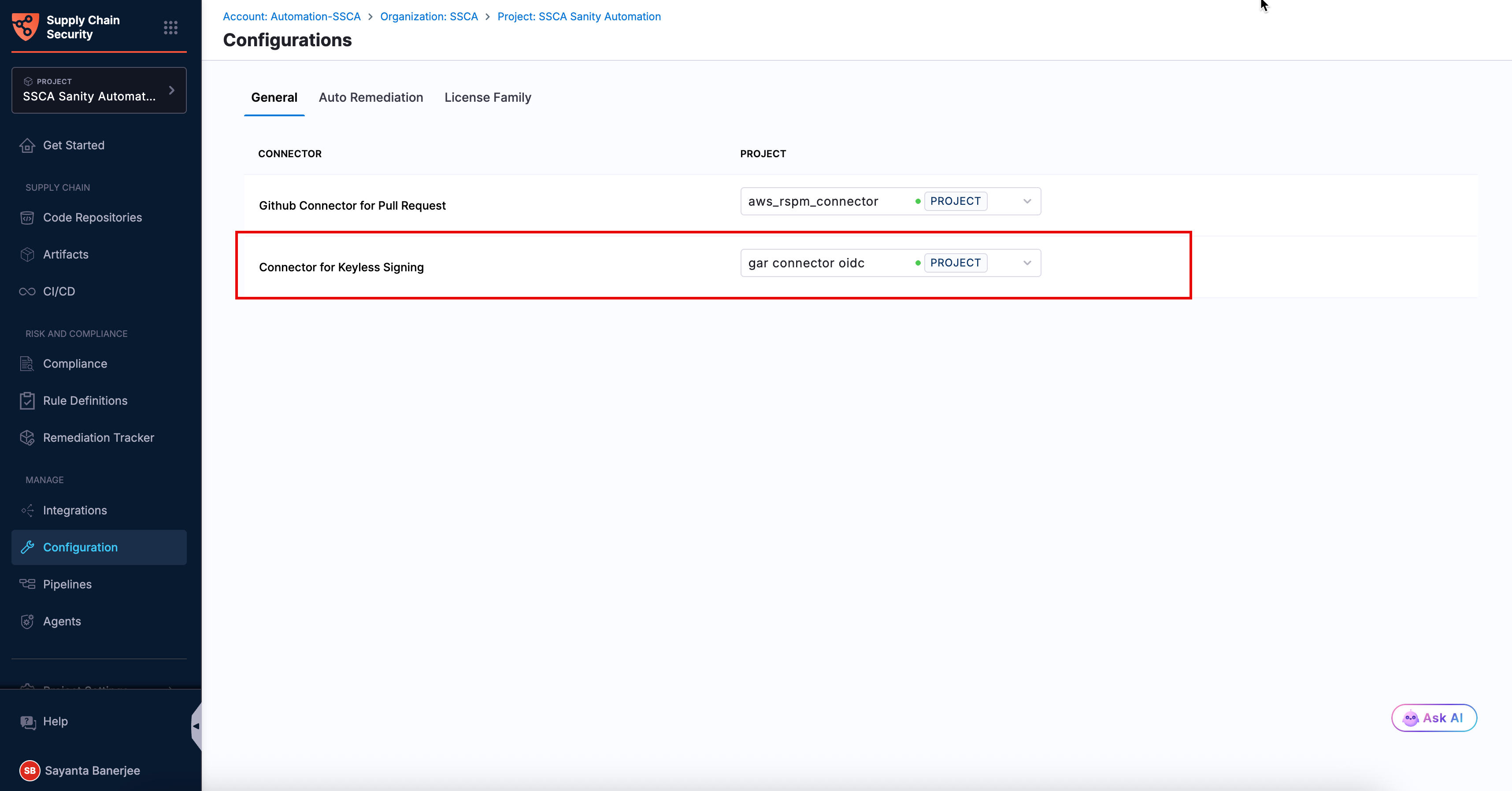Click the CONNECTOR column header
Viewport: 1512px width, 791px height.
pyautogui.click(x=290, y=154)
